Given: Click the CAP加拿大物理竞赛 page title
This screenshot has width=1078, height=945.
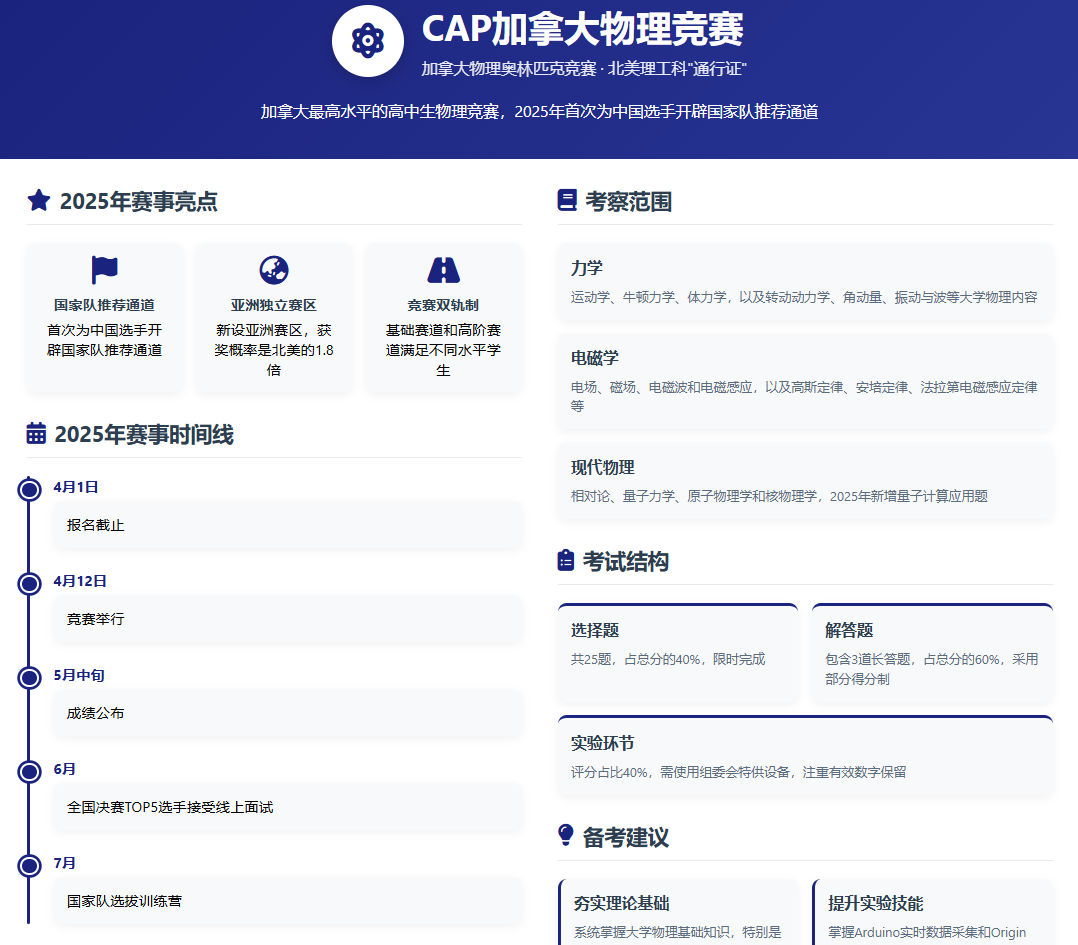Looking at the screenshot, I should coord(582,30).
